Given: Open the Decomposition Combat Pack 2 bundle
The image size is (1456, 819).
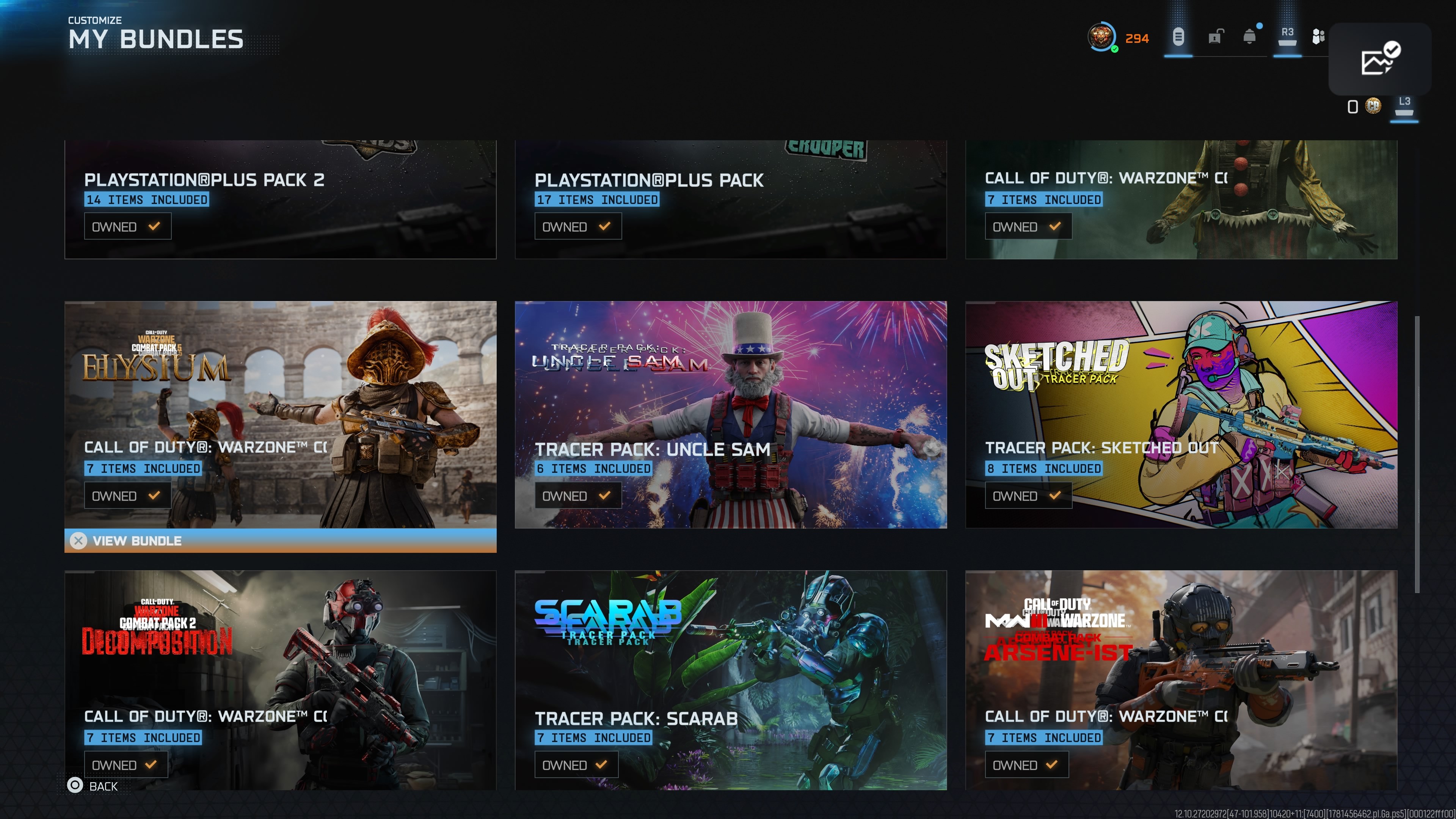Looking at the screenshot, I should click(280, 680).
